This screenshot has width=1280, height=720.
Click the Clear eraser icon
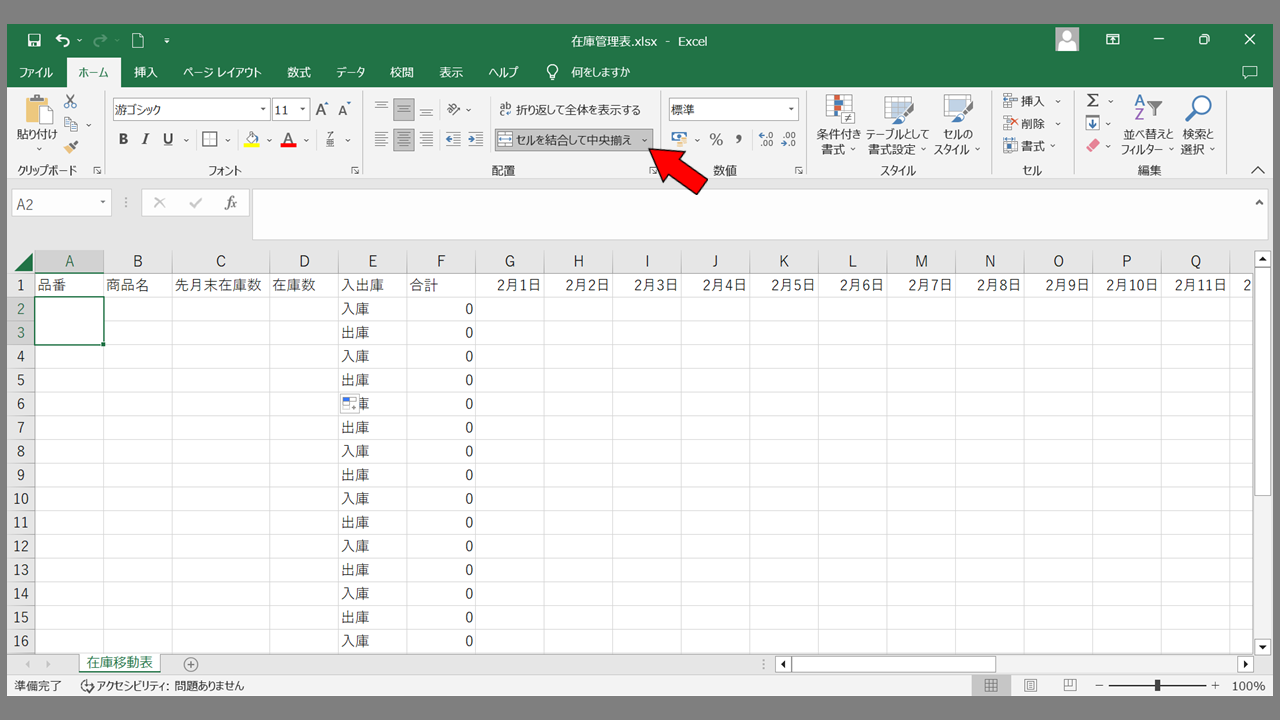pos(1093,146)
